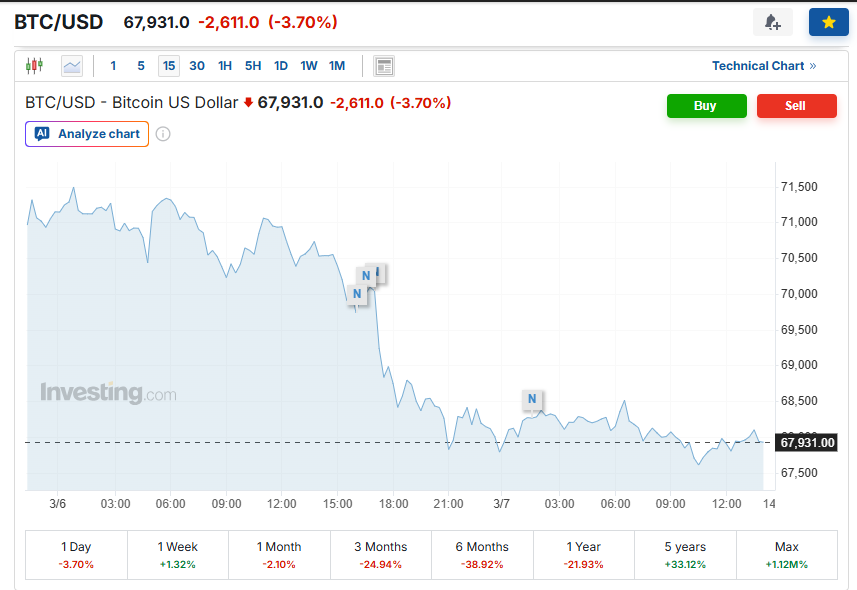Image resolution: width=857 pixels, height=590 pixels.
Task: Select the 1 Week range tab
Action: pyautogui.click(x=178, y=555)
